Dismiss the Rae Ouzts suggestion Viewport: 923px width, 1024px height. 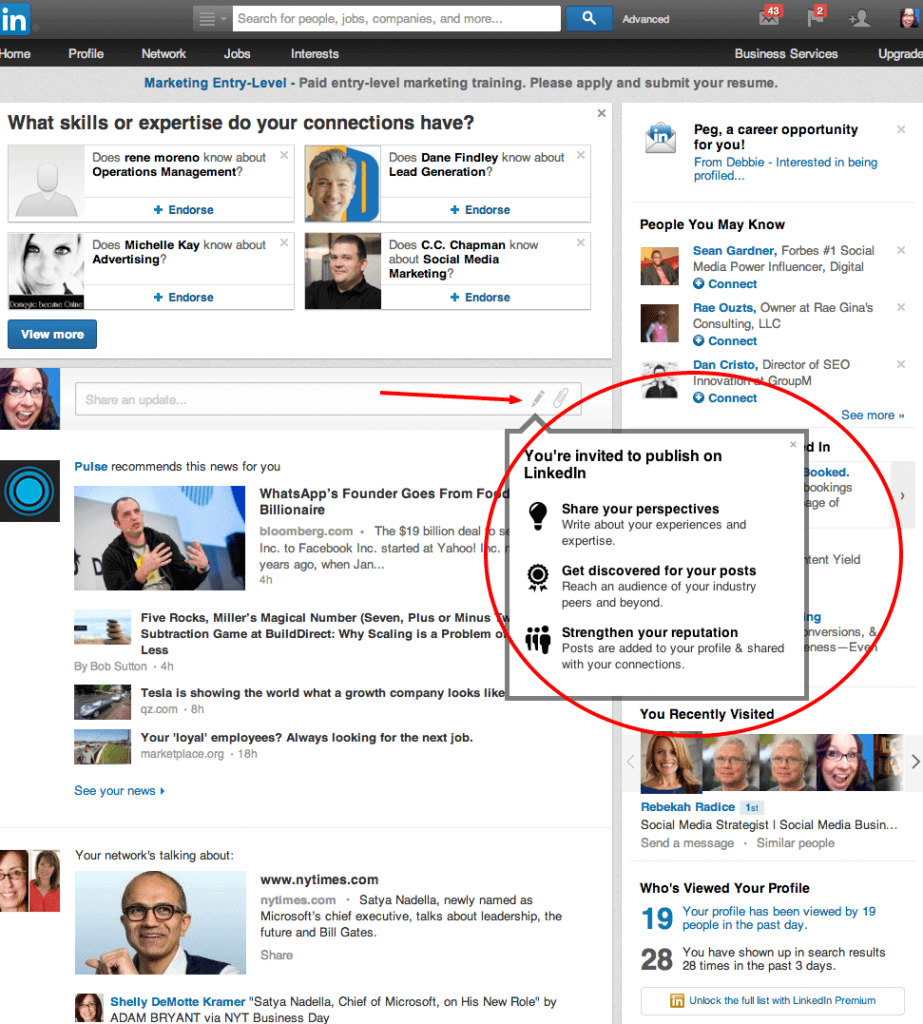coord(901,307)
